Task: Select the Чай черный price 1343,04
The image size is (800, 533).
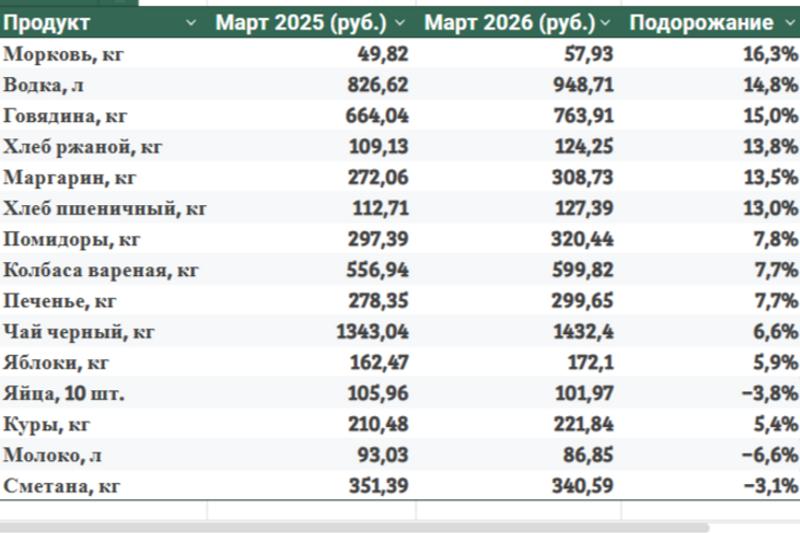Action: pos(369,332)
